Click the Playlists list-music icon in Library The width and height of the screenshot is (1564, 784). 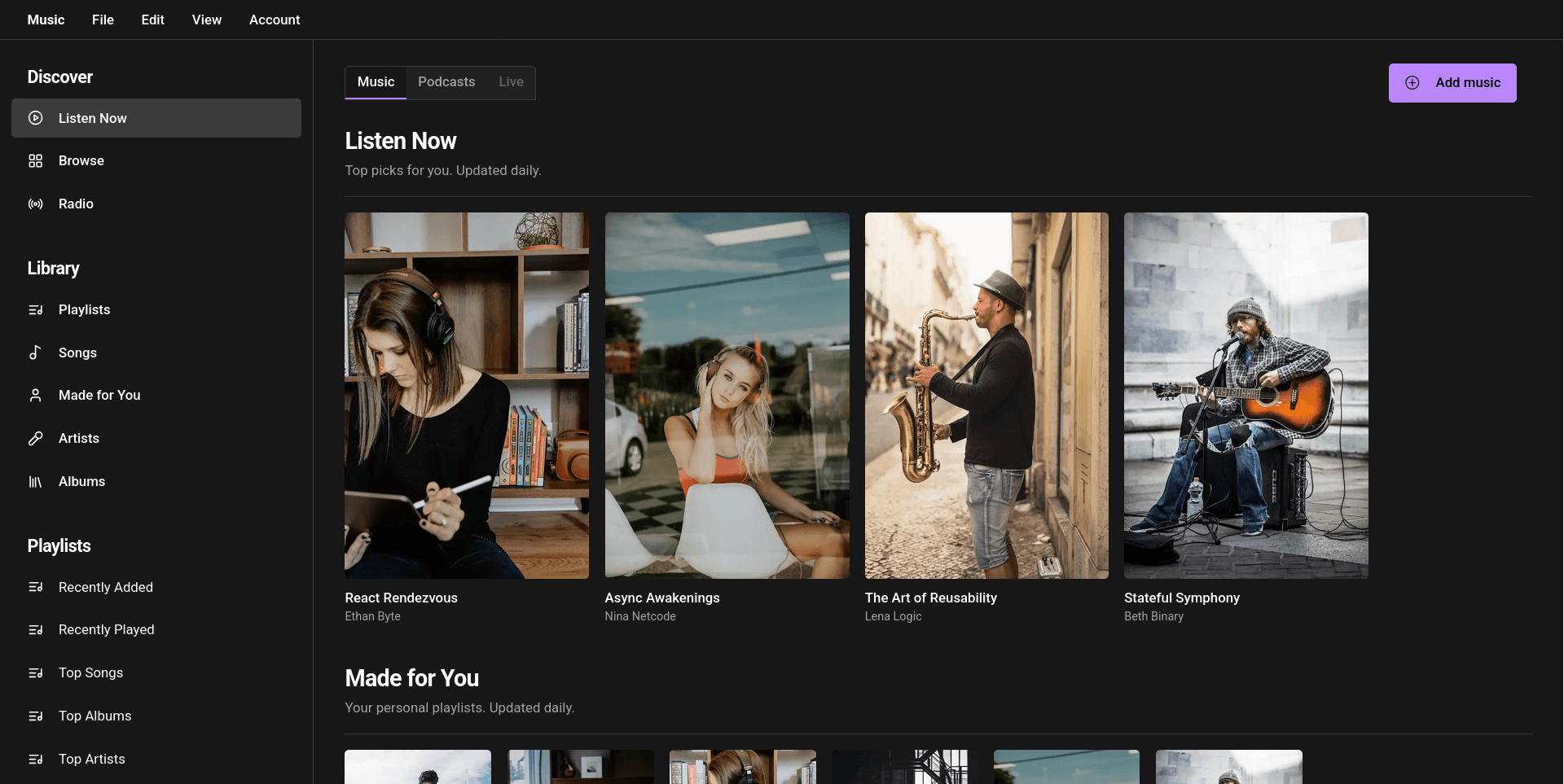pos(35,309)
